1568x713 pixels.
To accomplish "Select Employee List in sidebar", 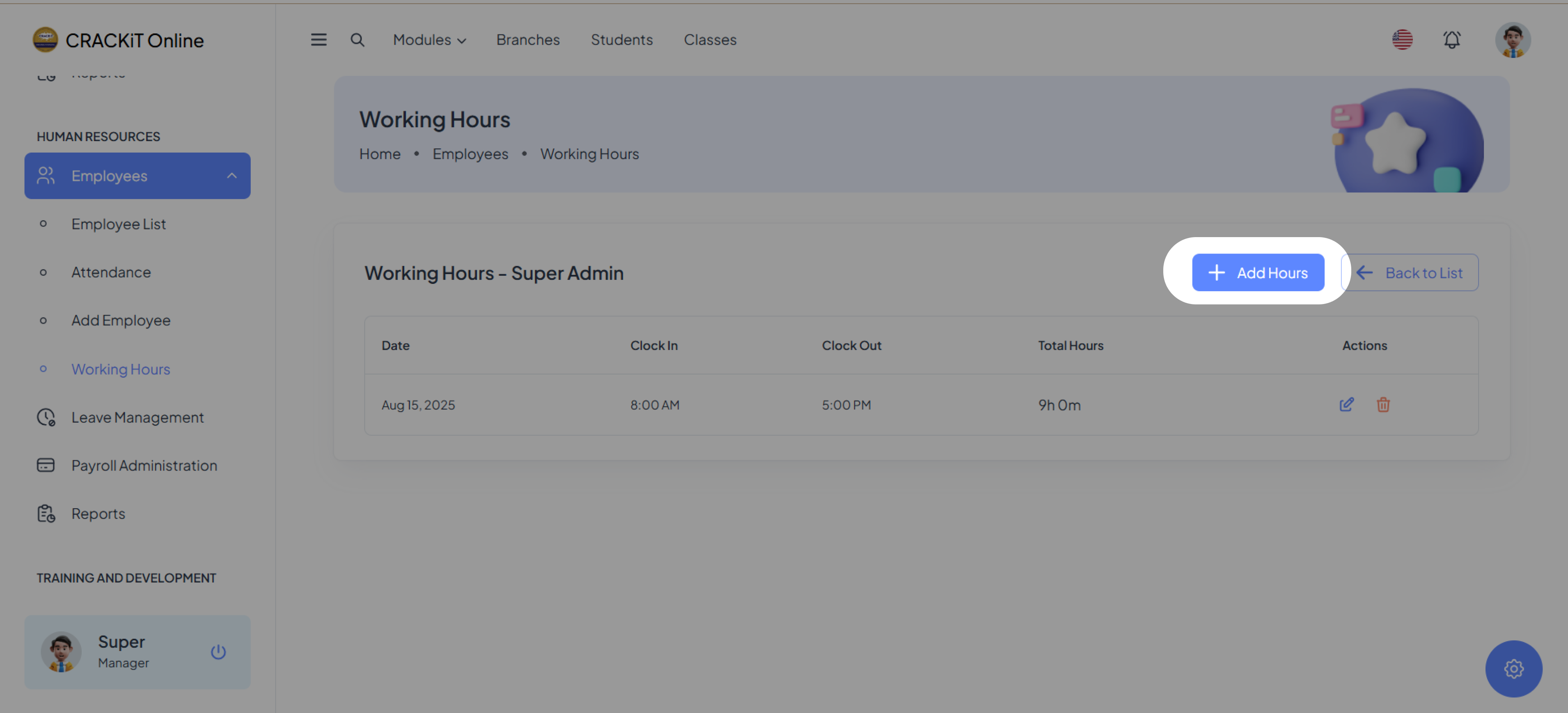I will (119, 224).
